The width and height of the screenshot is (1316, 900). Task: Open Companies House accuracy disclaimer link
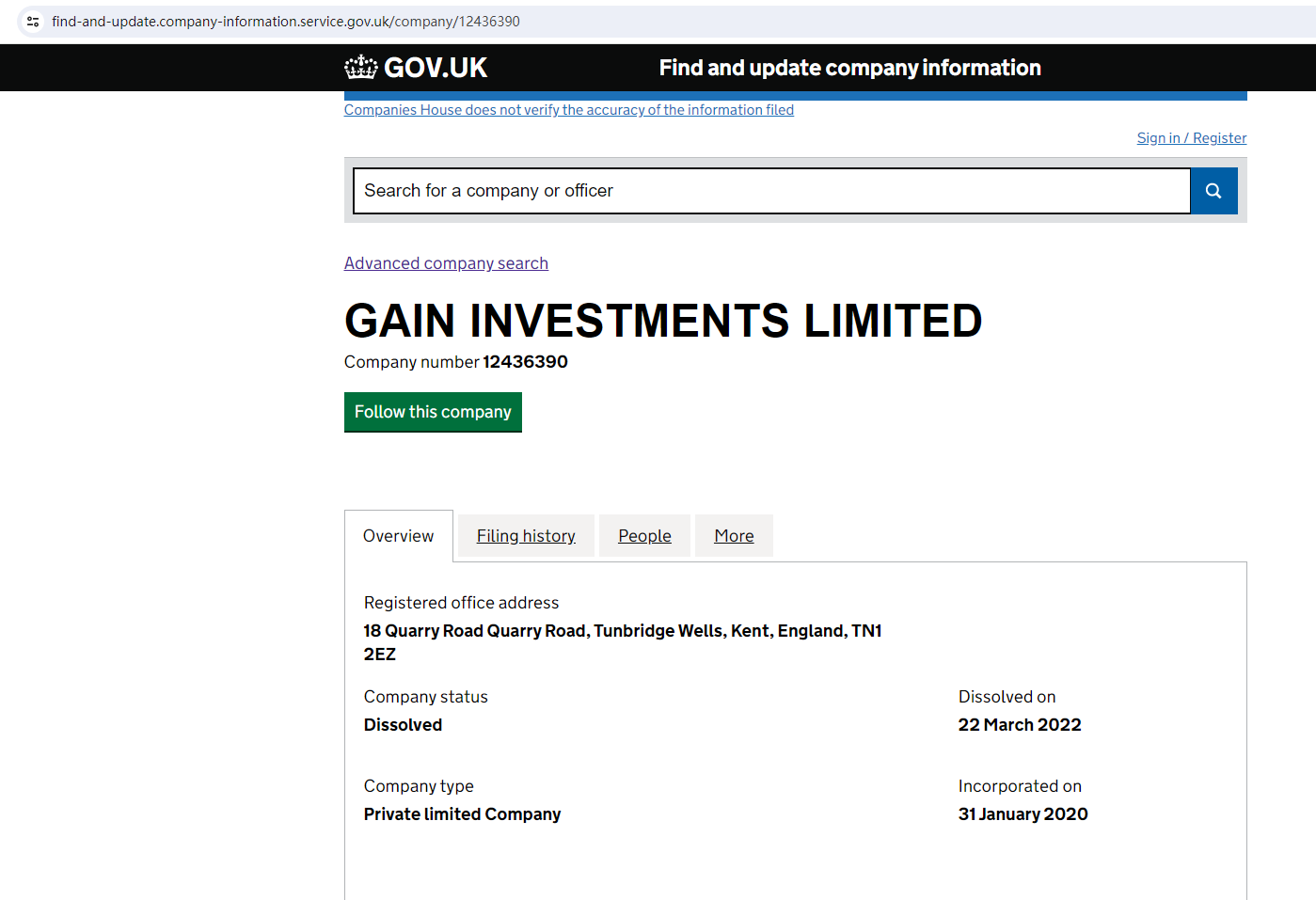coord(568,110)
